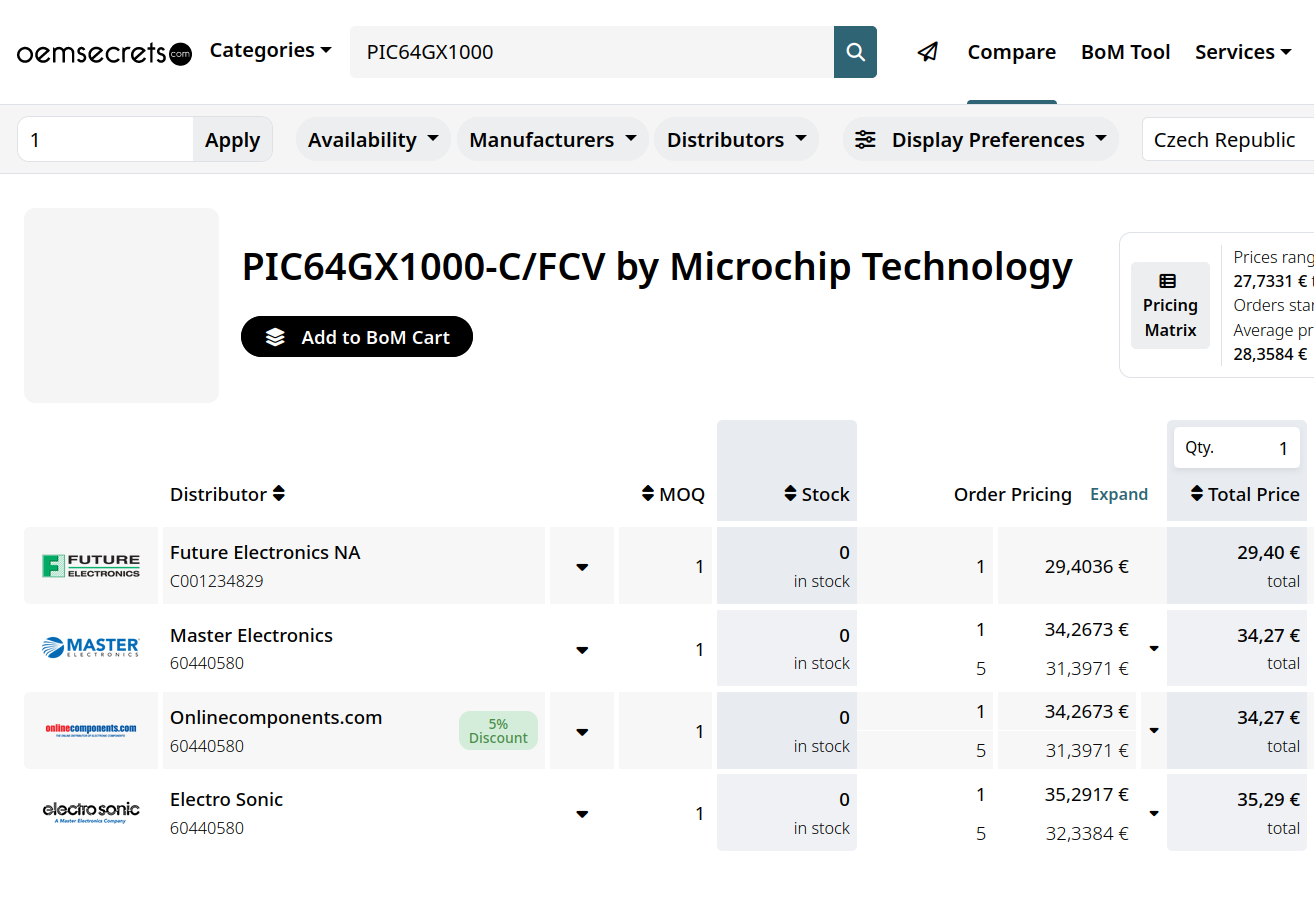Click the search magnifier button
The image size is (1314, 920).
coord(855,52)
